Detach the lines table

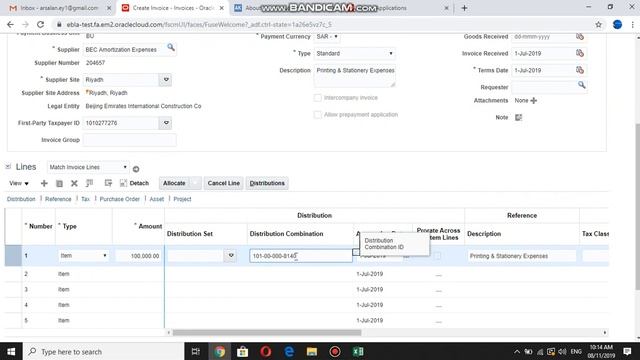(134, 183)
